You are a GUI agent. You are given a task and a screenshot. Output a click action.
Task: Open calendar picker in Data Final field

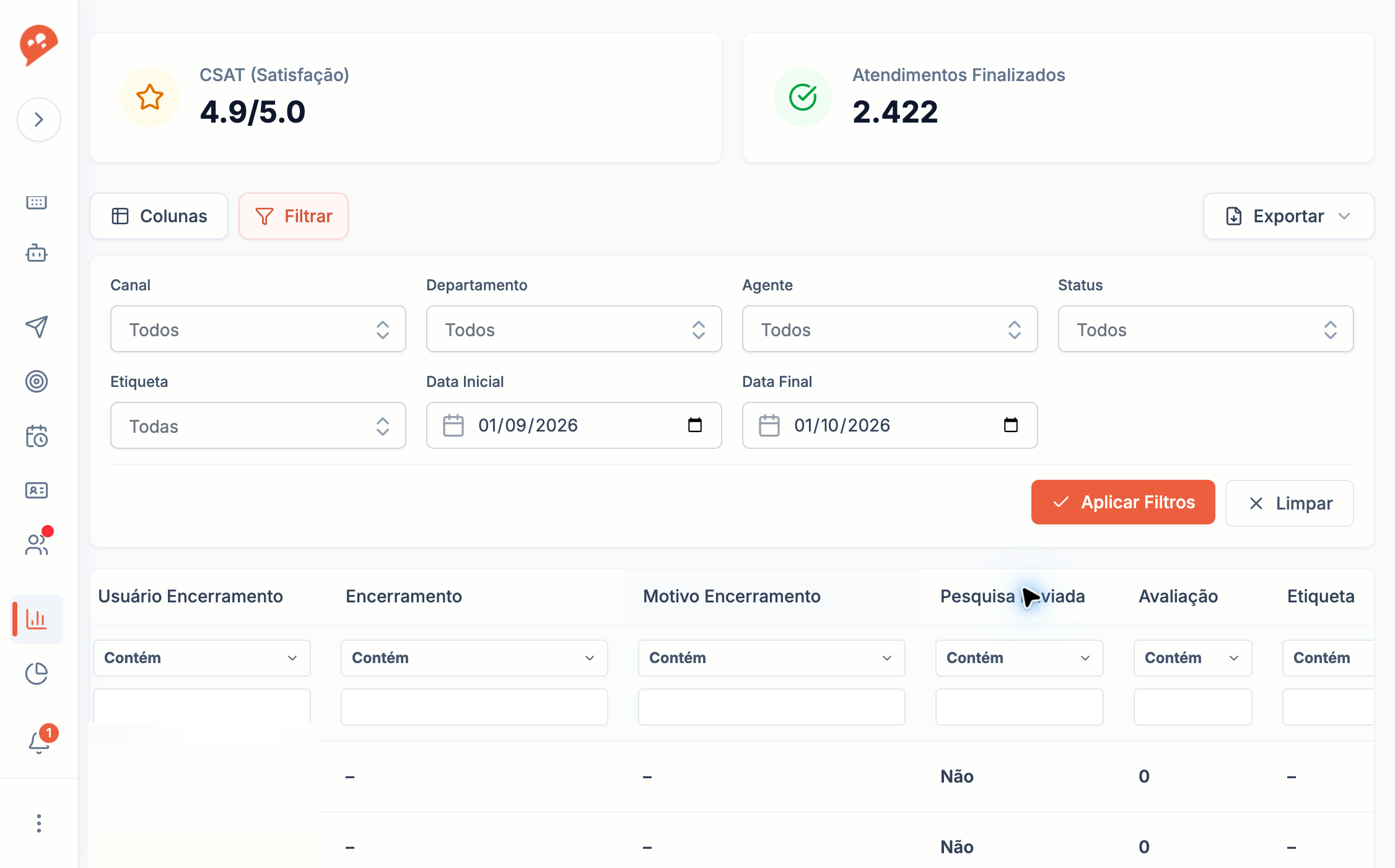(x=1011, y=425)
